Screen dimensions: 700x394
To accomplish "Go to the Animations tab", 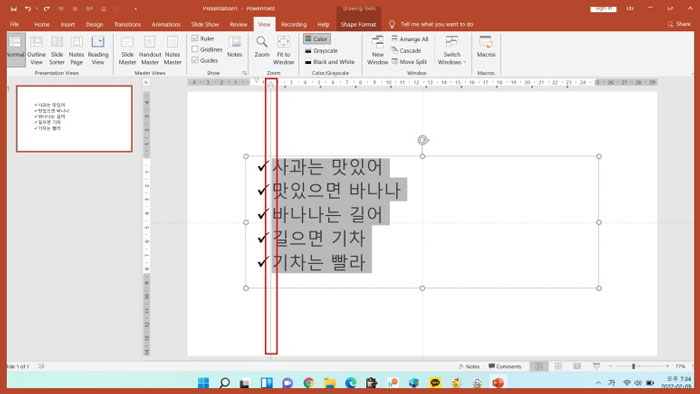I will click(166, 24).
